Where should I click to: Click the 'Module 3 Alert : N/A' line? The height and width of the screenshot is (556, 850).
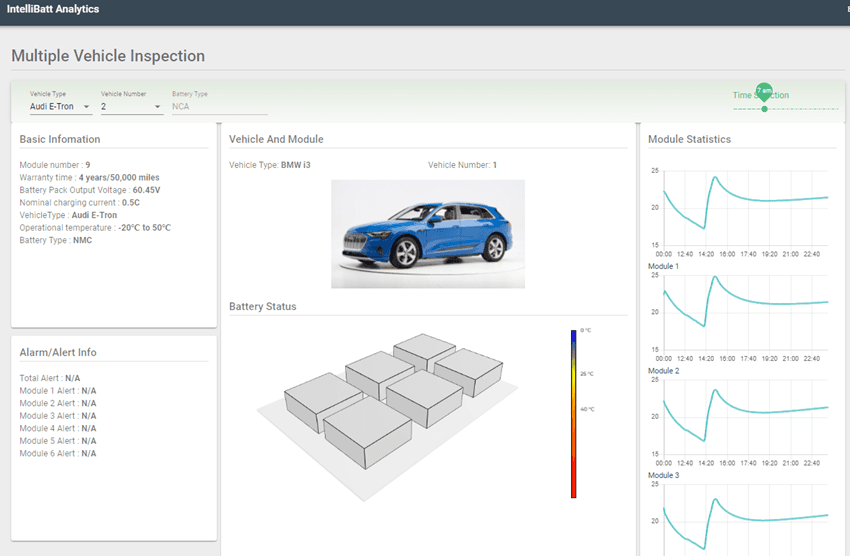(x=58, y=416)
